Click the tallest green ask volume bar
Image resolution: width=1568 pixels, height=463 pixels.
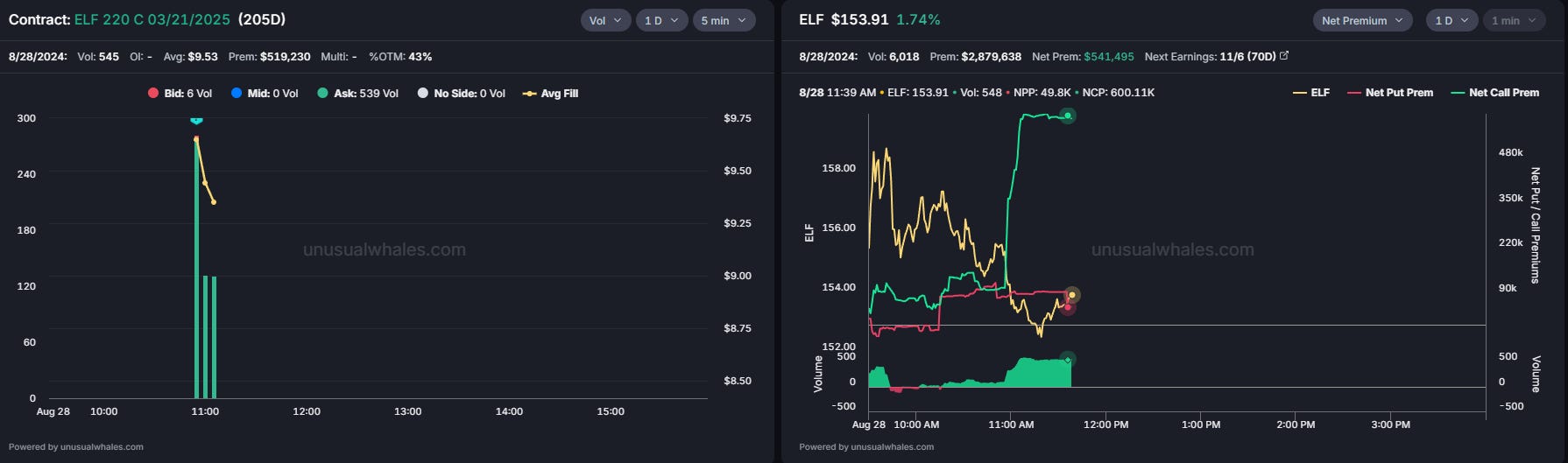pyautogui.click(x=196, y=268)
